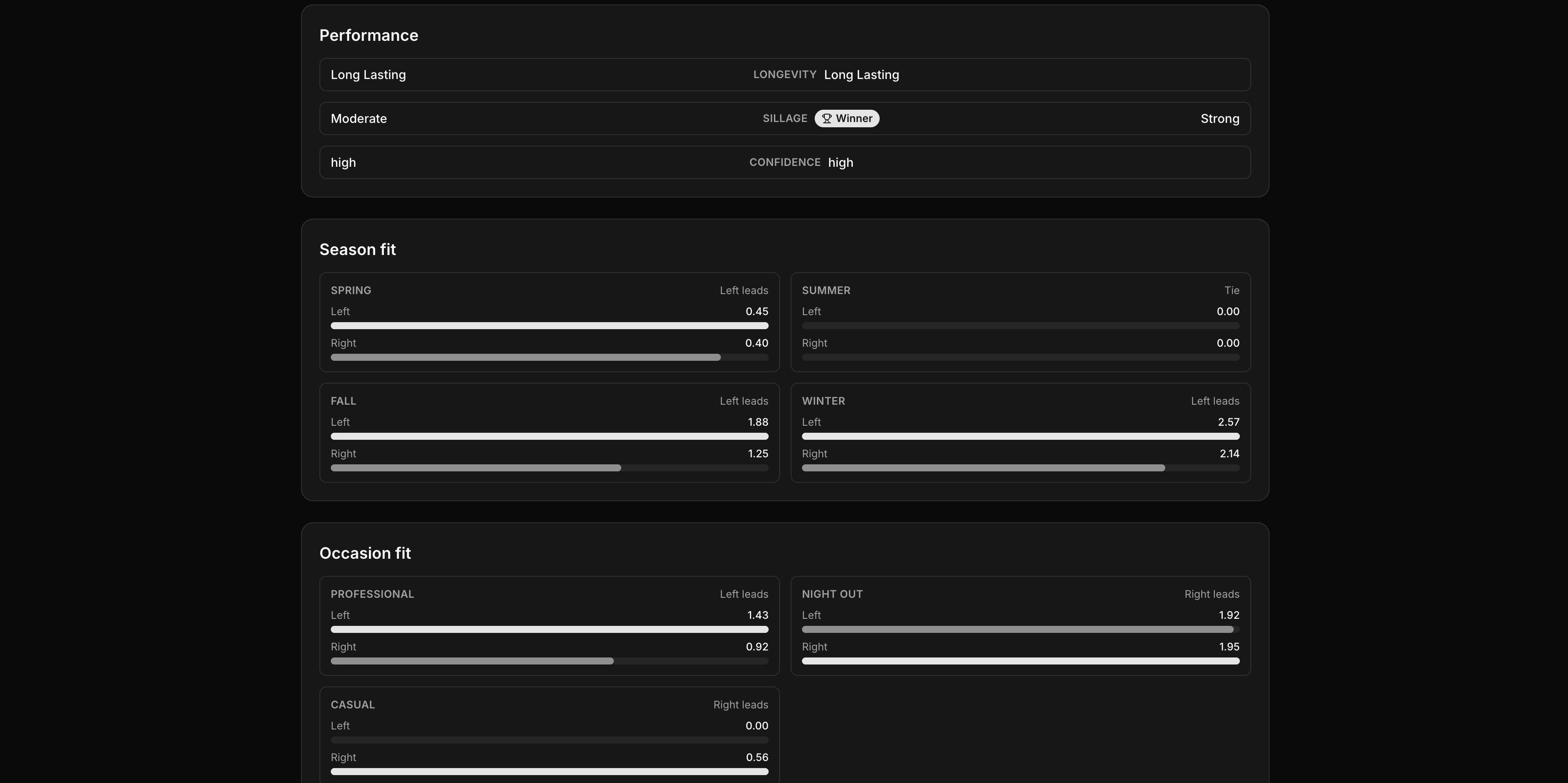
Task: Click the Professional right 0.92 bar
Action: click(x=472, y=661)
